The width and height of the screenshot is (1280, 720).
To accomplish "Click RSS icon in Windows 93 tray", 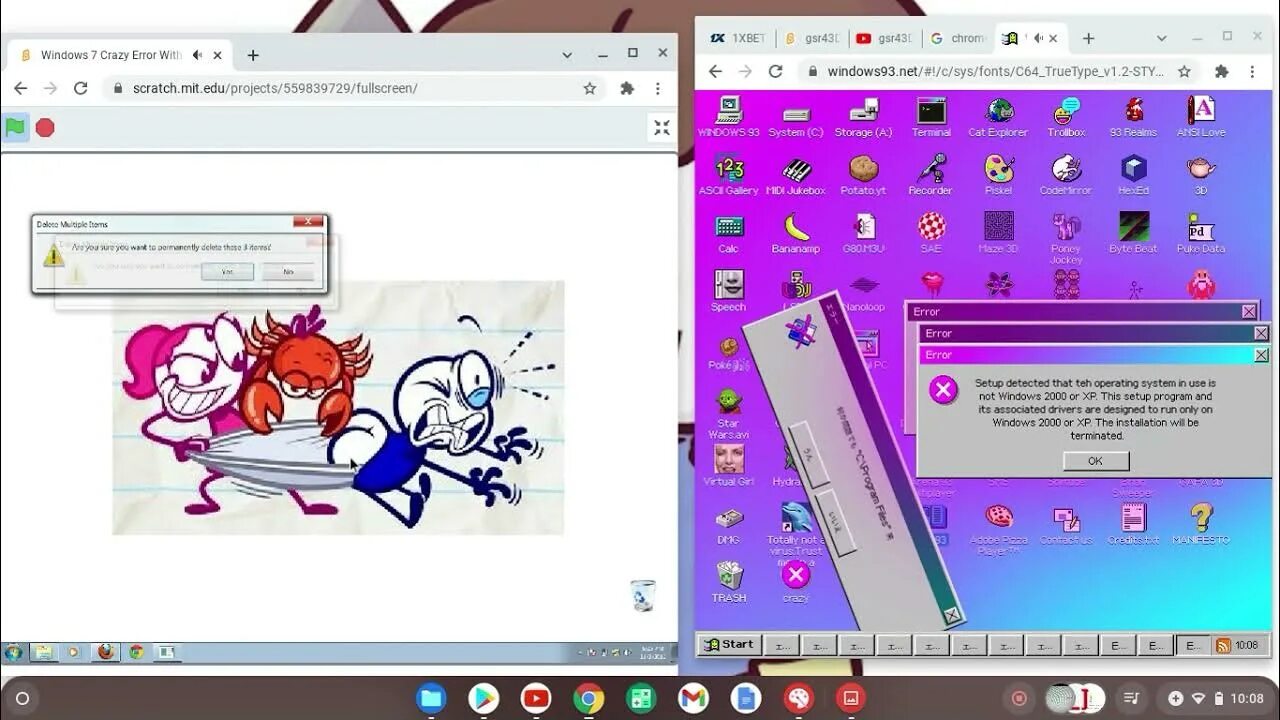I will coord(1222,645).
